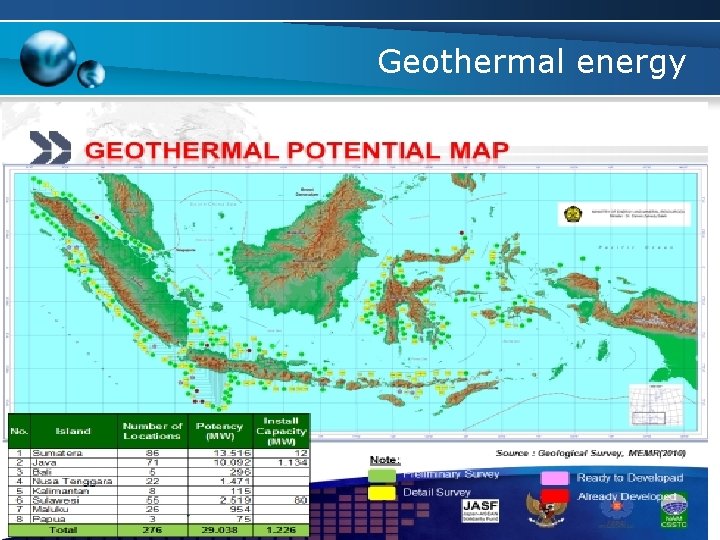Click the 'Install Capacity (MW)' column header
This screenshot has height=540, width=720.
point(281,431)
